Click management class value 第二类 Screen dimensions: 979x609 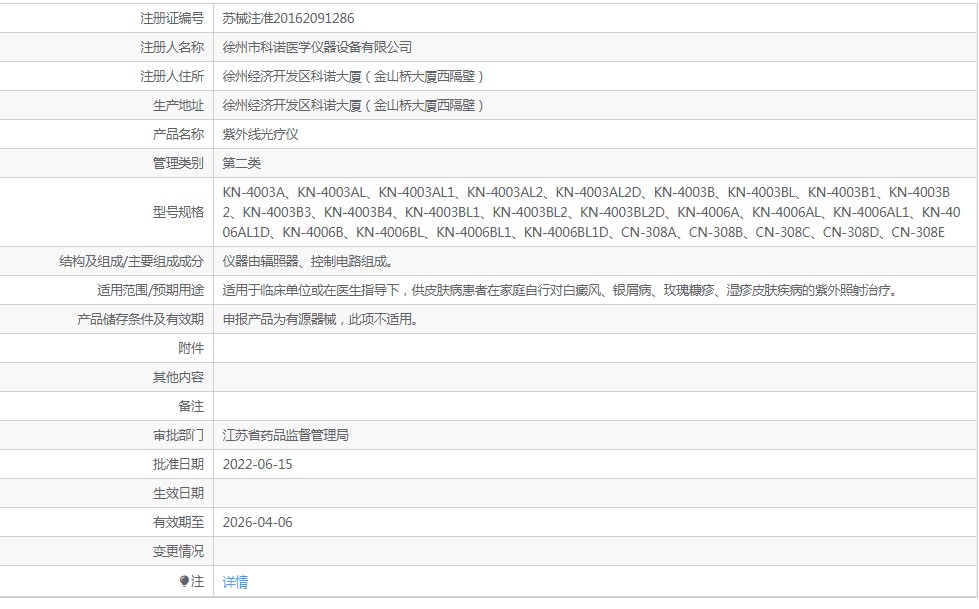[x=242, y=163]
